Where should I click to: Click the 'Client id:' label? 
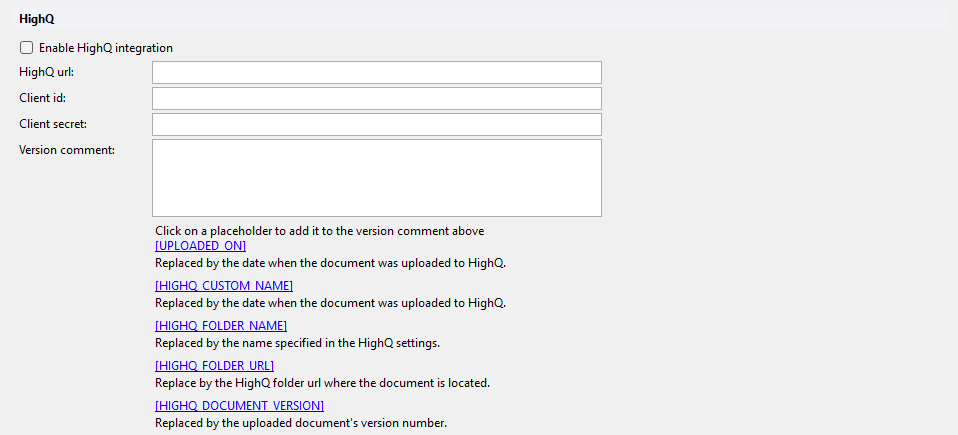point(42,98)
